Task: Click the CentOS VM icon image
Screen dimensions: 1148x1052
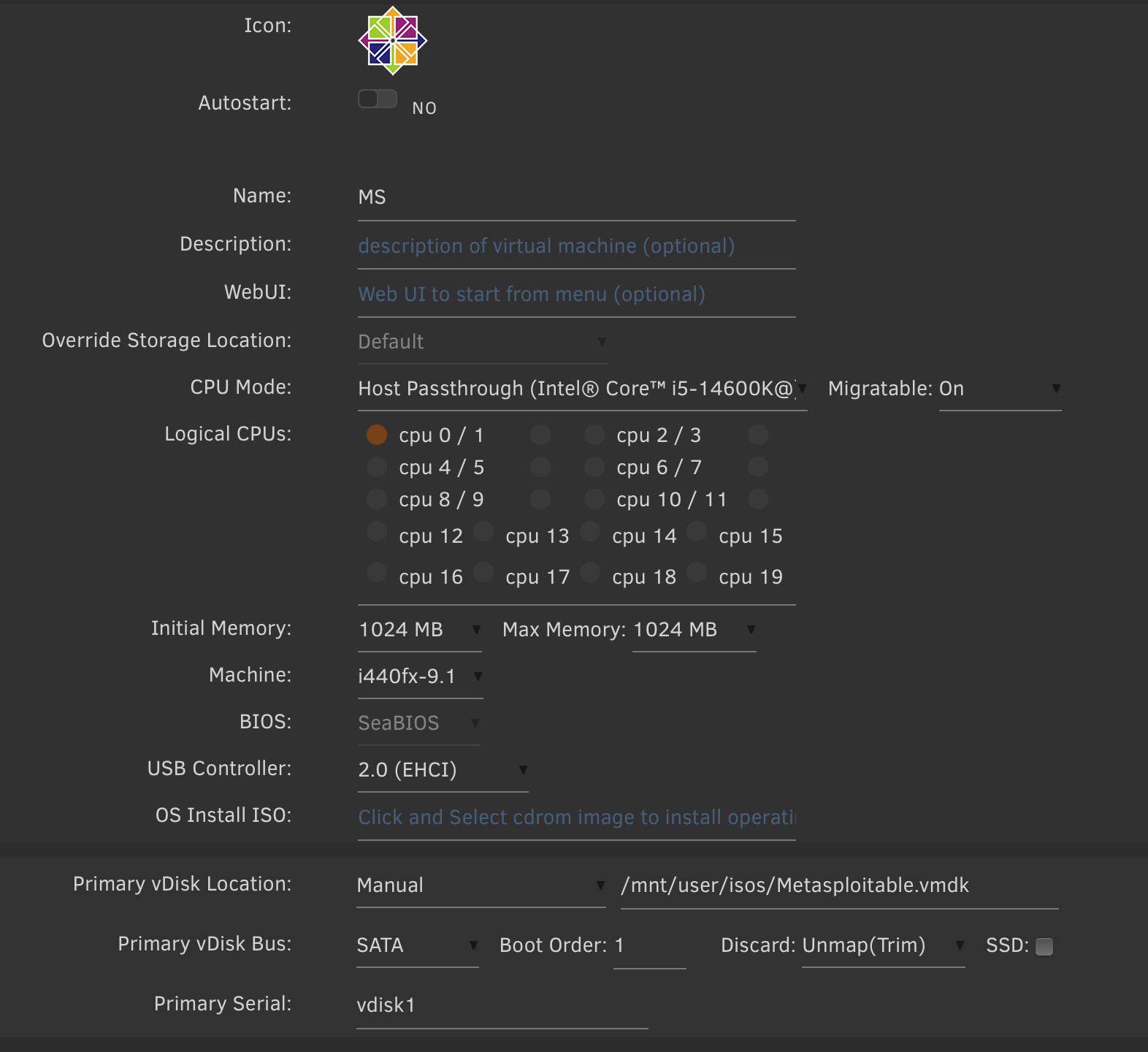Action: [393, 41]
